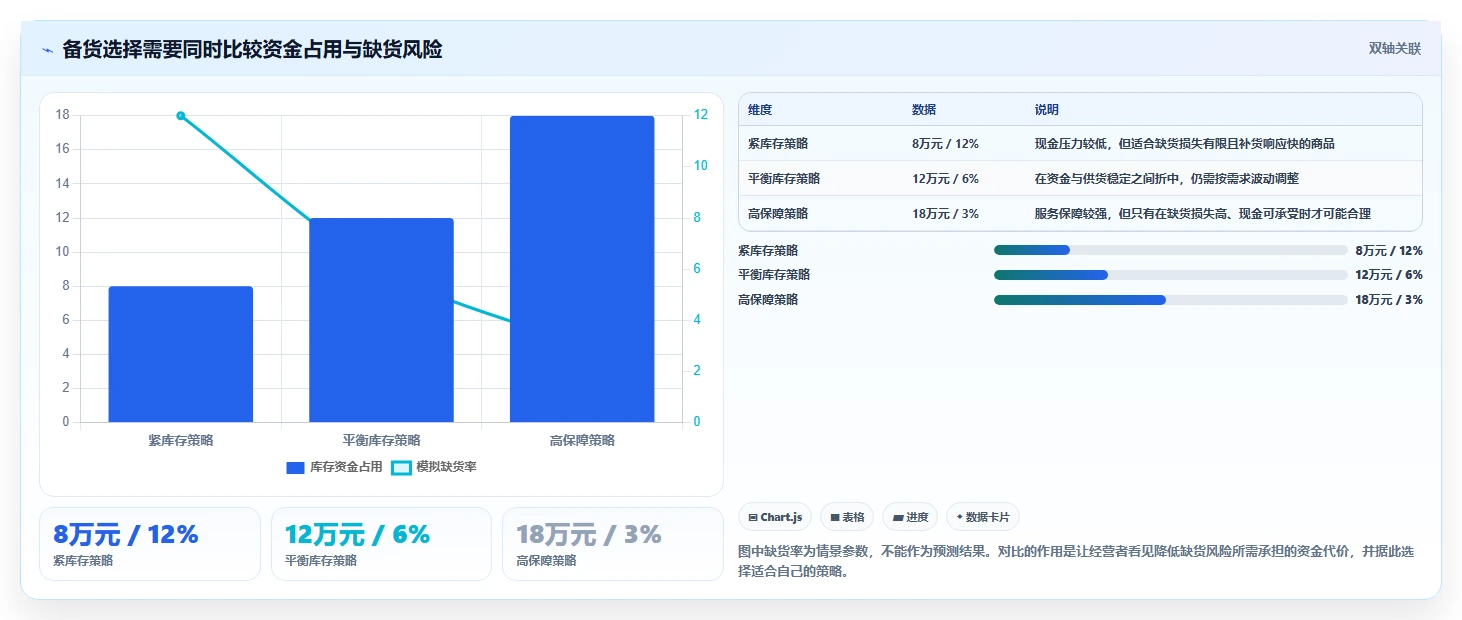Viewport: 1462px width, 620px height.
Task: Select the 数据卡片 tag chip
Action: tap(983, 517)
